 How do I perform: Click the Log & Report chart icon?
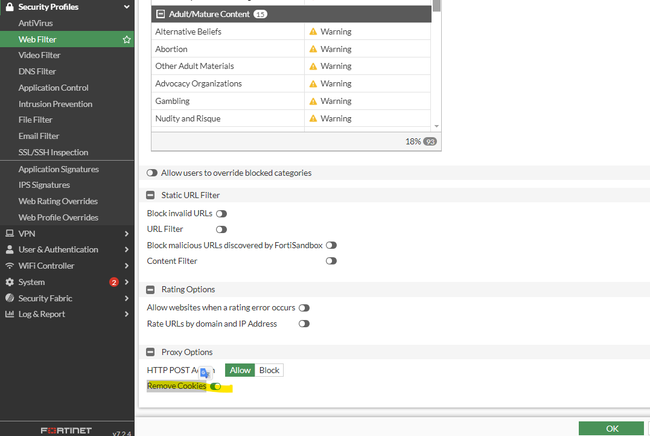pyautogui.click(x=9, y=314)
